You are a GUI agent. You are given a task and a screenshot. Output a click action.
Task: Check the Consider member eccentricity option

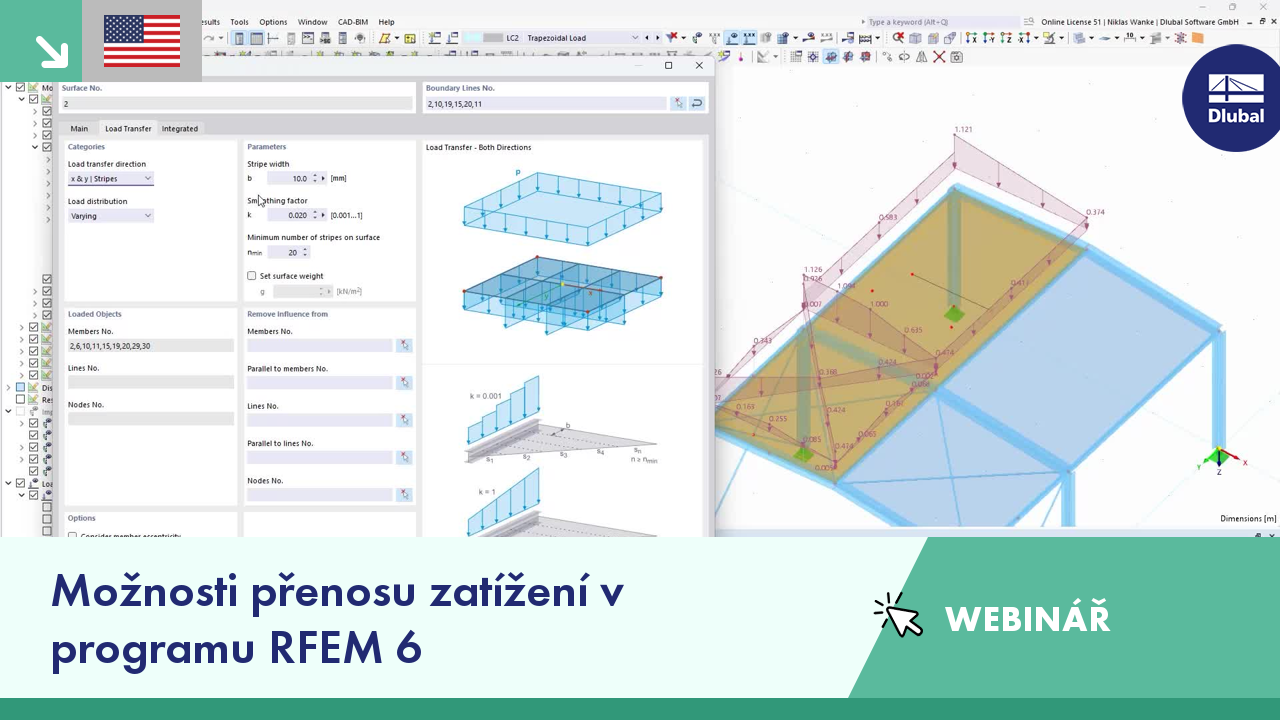pyautogui.click(x=73, y=536)
